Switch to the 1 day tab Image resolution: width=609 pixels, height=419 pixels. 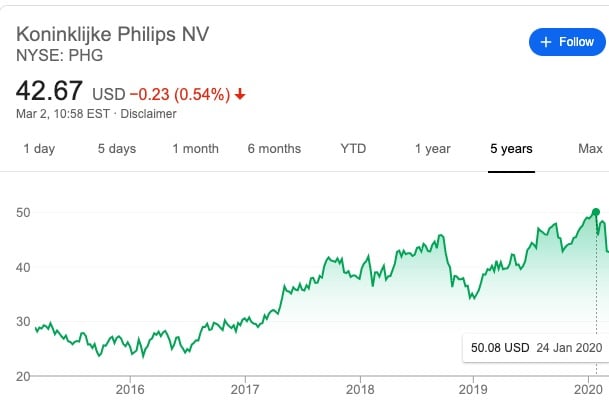[x=39, y=149]
